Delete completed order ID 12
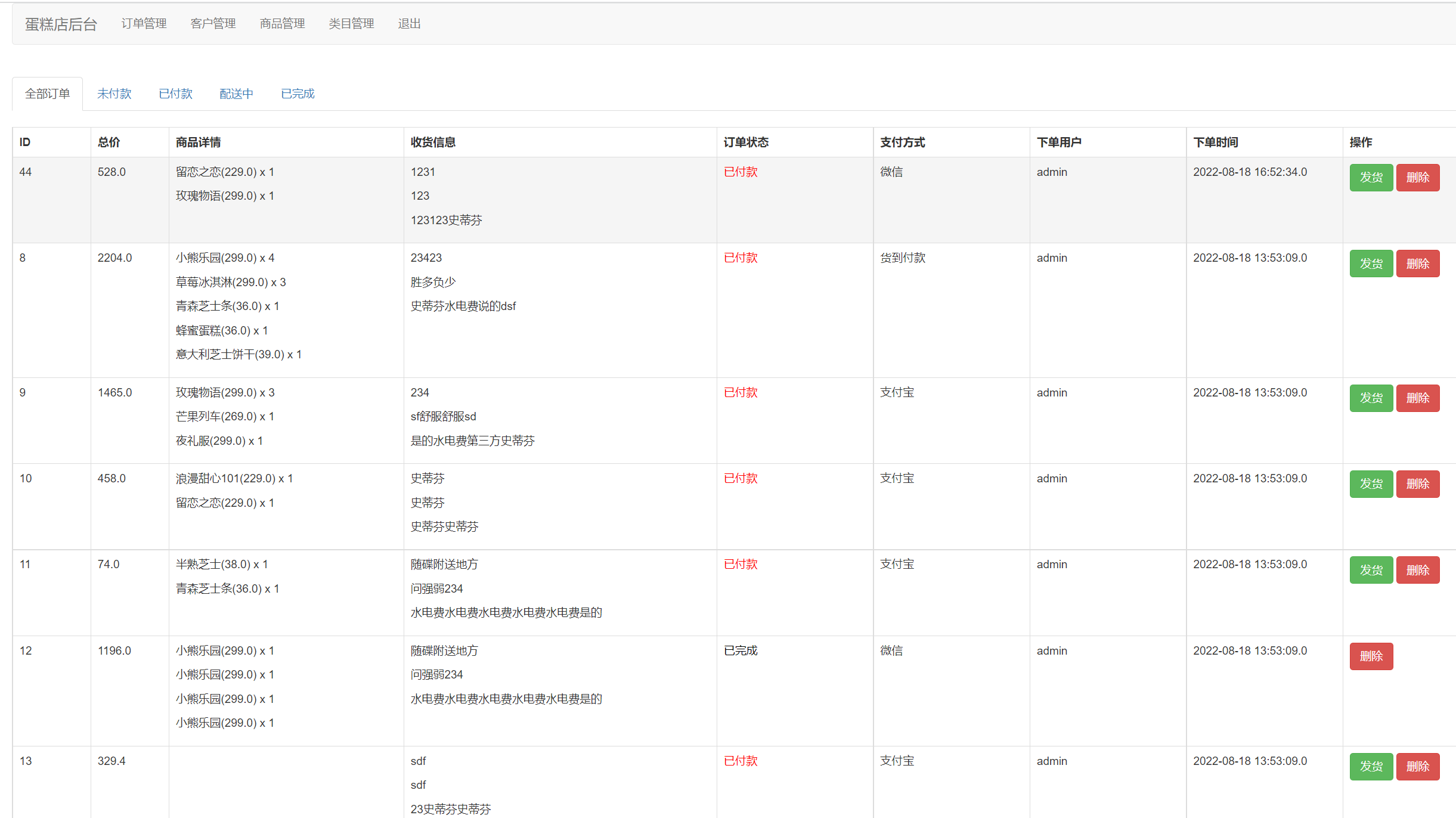The height and width of the screenshot is (818, 1456). 1371,656
